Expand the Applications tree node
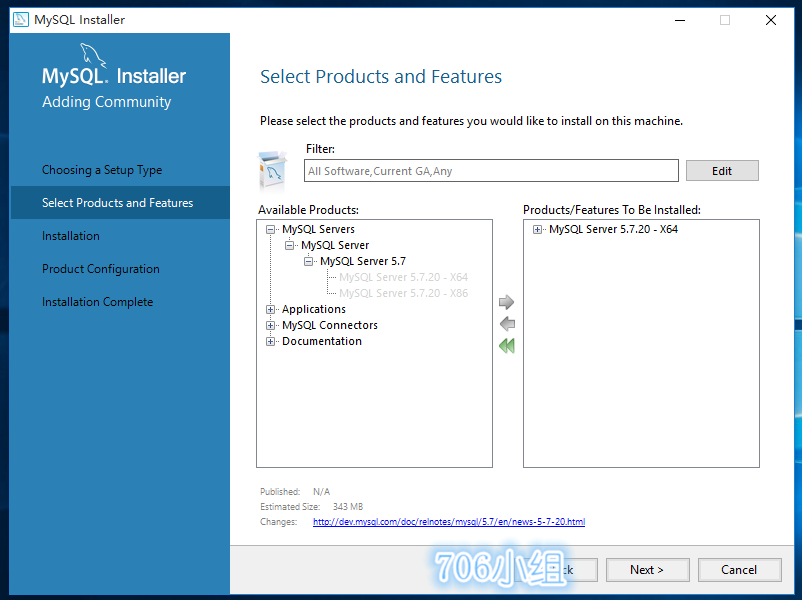The width and height of the screenshot is (802, 600). tap(270, 309)
